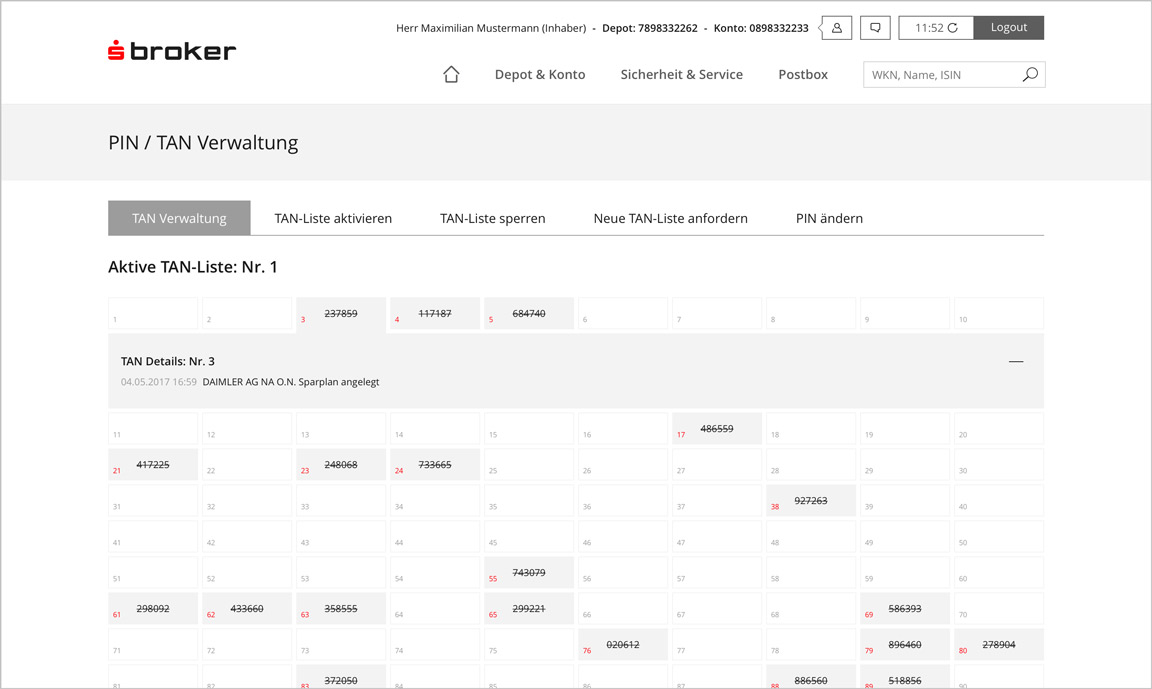The width and height of the screenshot is (1152, 689).
Task: Click the Aktive TAN-Liste: Nr. 1 heading
Action: tap(192, 267)
